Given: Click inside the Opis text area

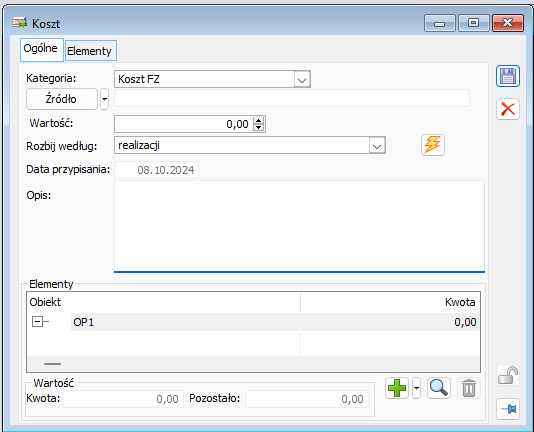Looking at the screenshot, I should click(299, 226).
